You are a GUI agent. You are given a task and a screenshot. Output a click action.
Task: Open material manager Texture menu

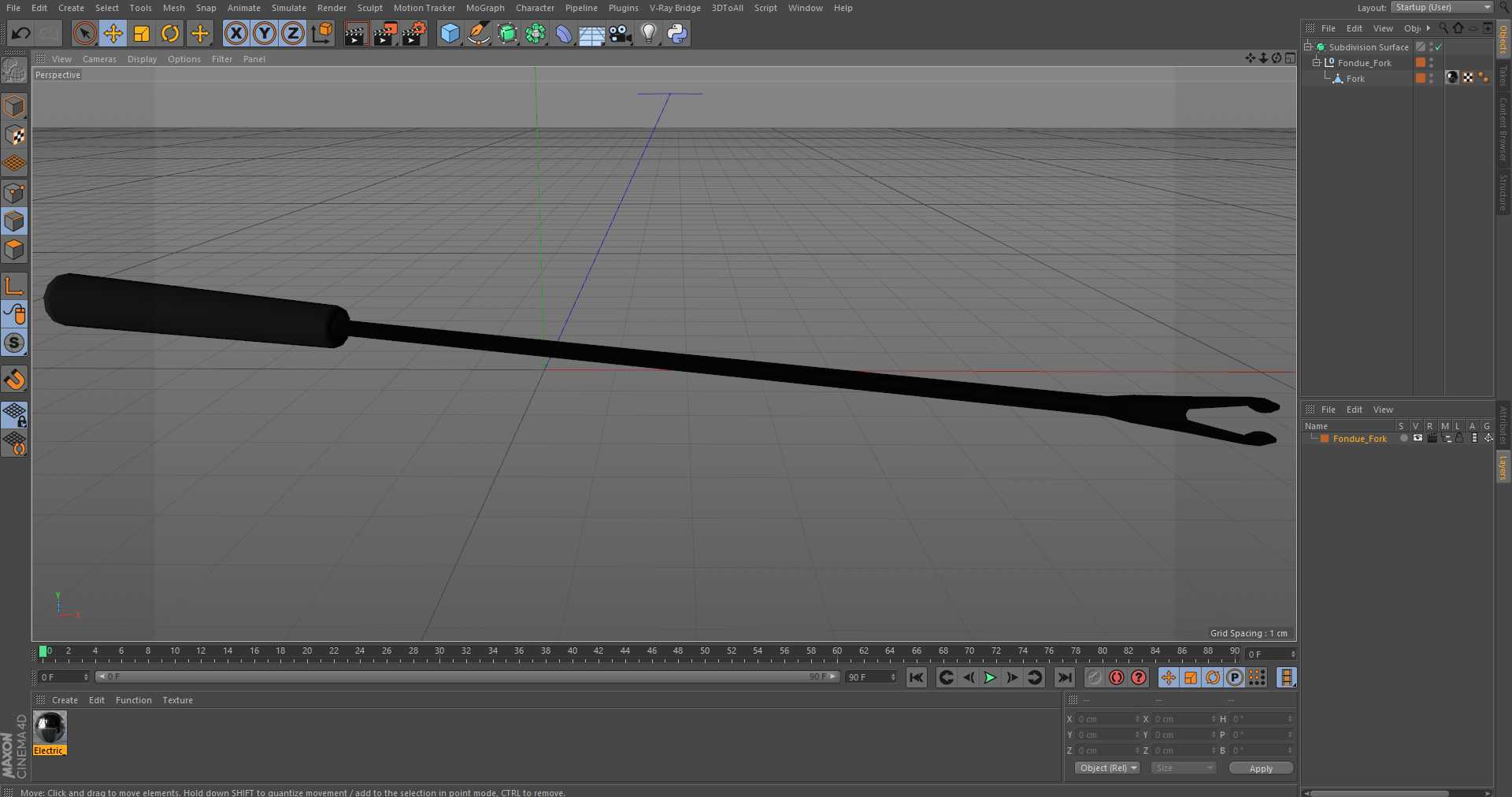point(177,700)
